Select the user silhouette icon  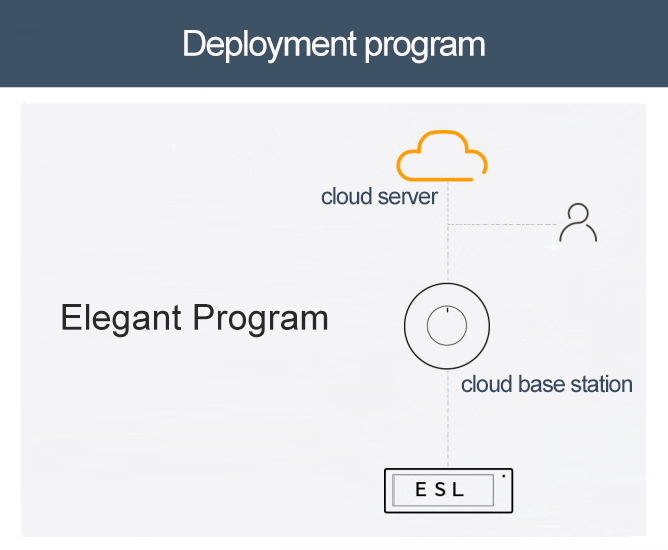tap(577, 223)
